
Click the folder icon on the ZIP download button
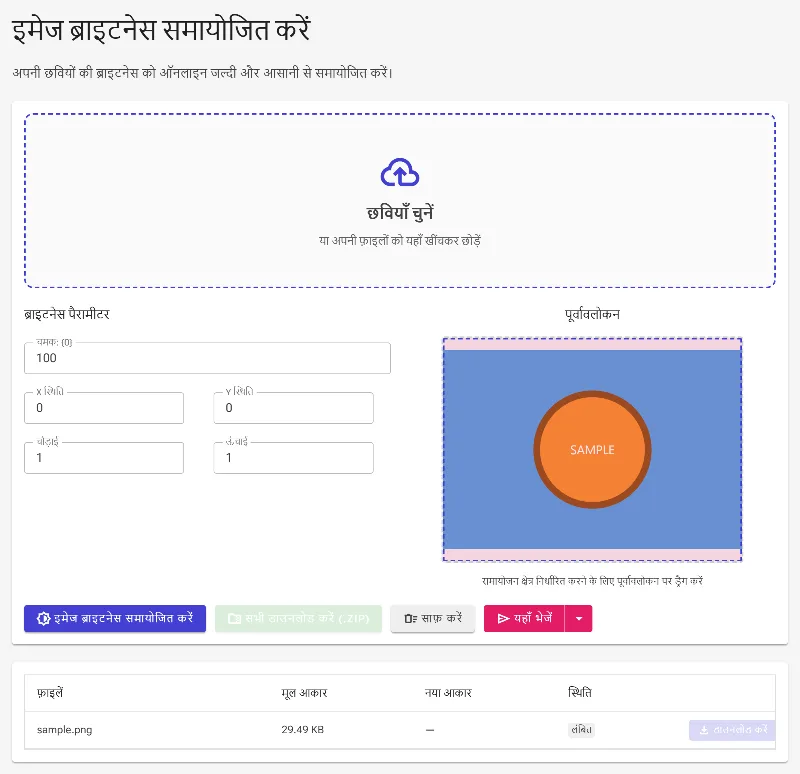coord(234,618)
